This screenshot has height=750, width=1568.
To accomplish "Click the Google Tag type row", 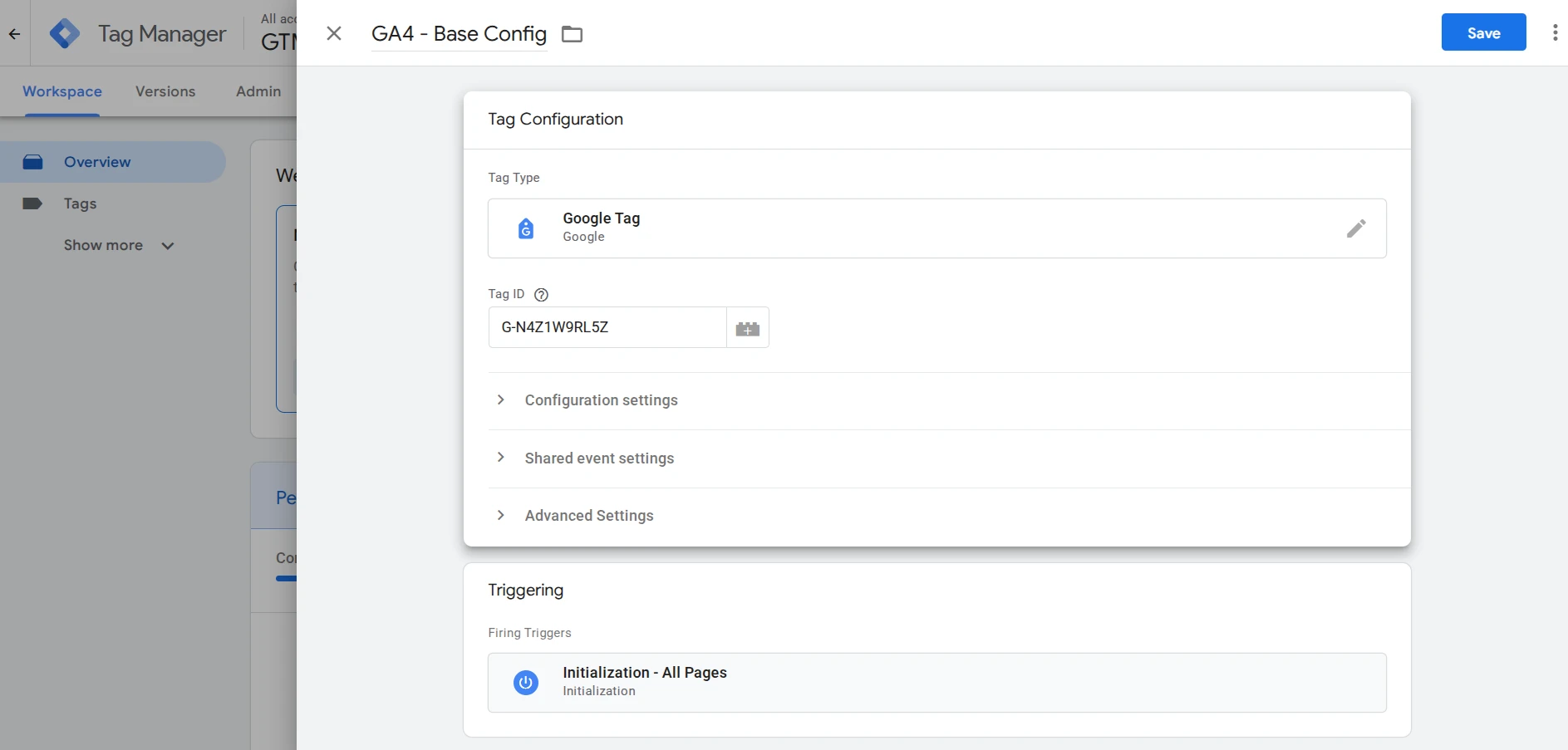I will (x=937, y=228).
